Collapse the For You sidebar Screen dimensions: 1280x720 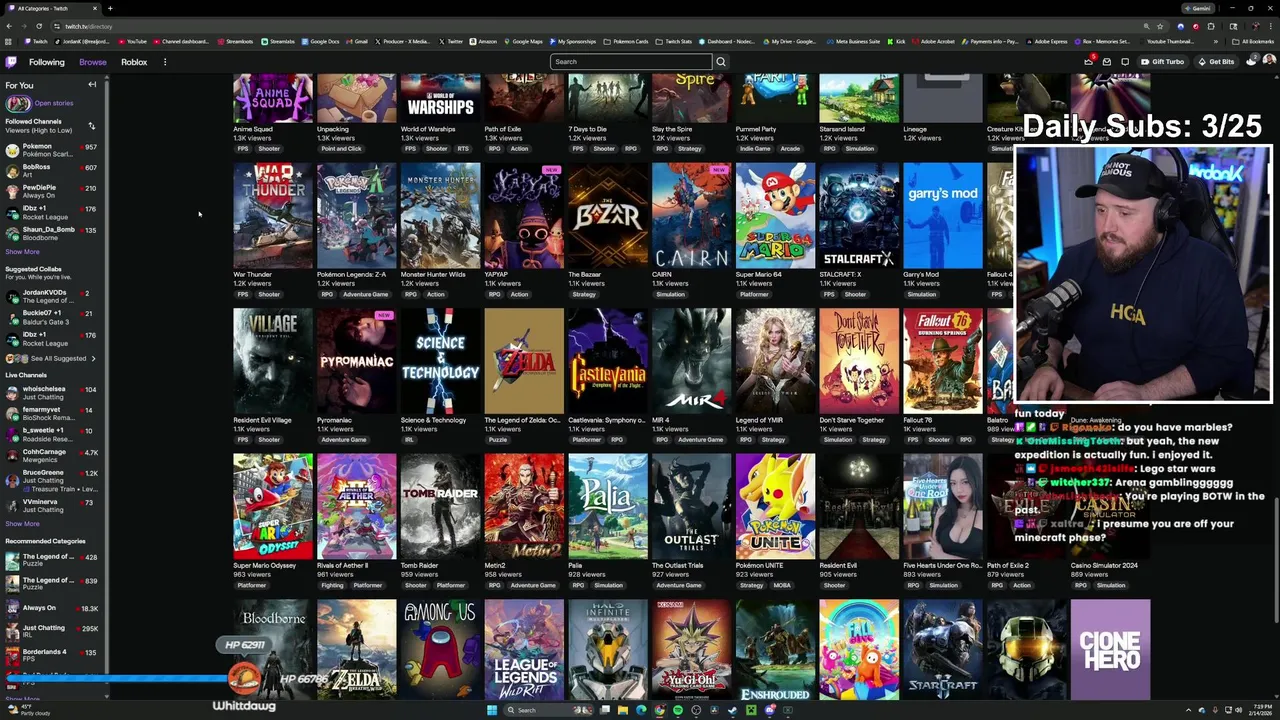(x=92, y=85)
